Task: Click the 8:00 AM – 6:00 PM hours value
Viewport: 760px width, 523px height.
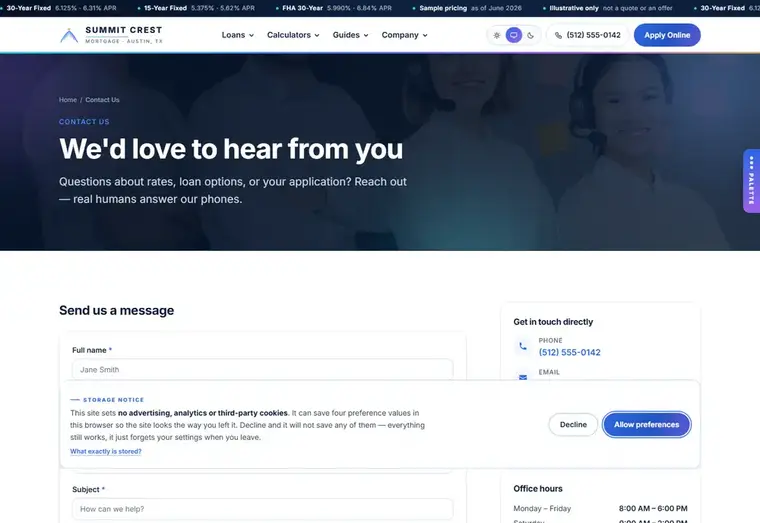Action: [x=653, y=508]
